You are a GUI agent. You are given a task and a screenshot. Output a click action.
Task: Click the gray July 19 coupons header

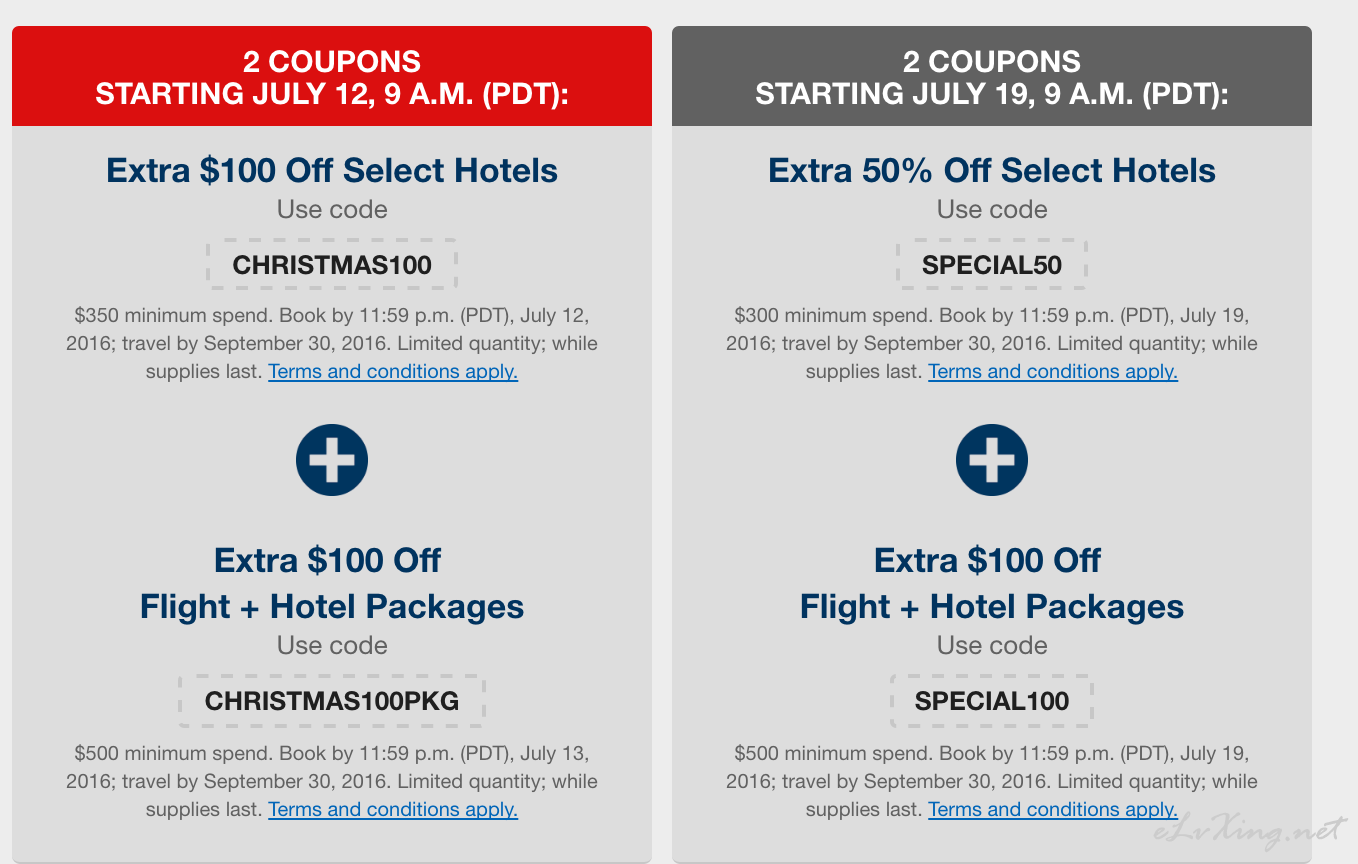tap(992, 76)
